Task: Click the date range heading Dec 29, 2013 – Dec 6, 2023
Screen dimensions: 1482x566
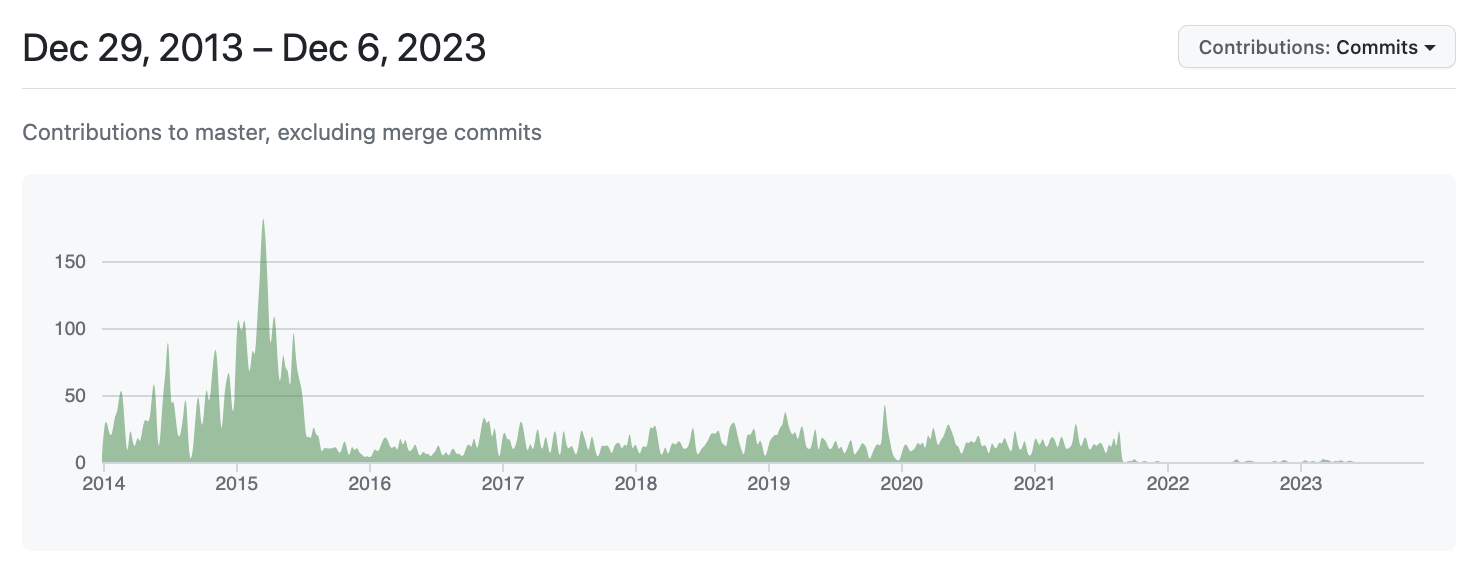Action: (x=254, y=47)
